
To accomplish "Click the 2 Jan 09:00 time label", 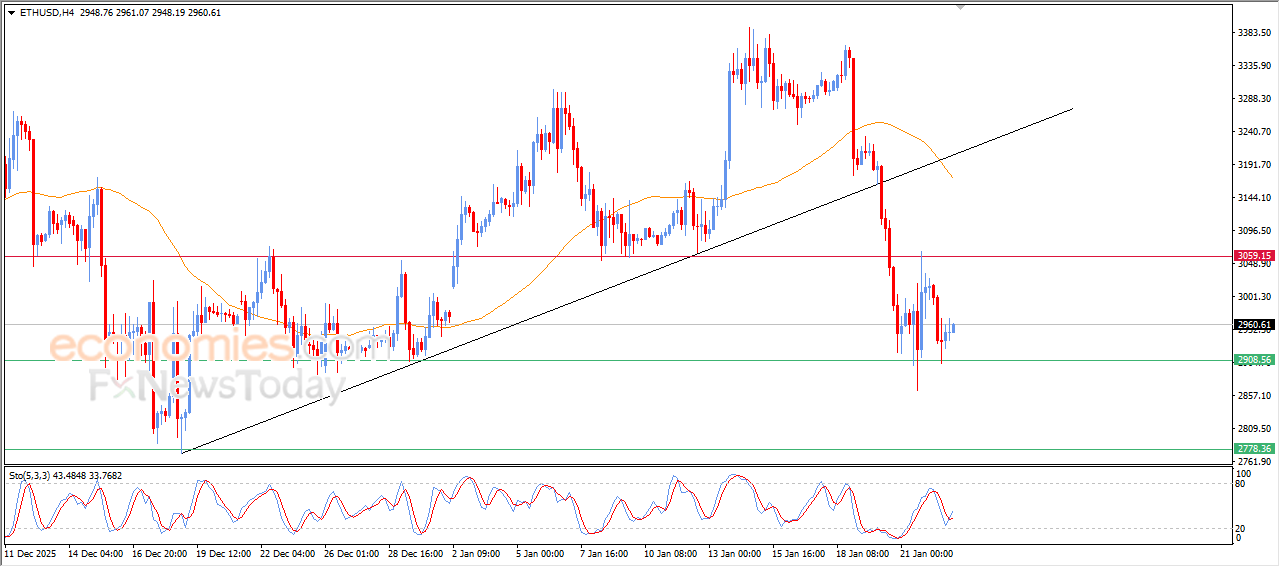I will click(x=475, y=552).
